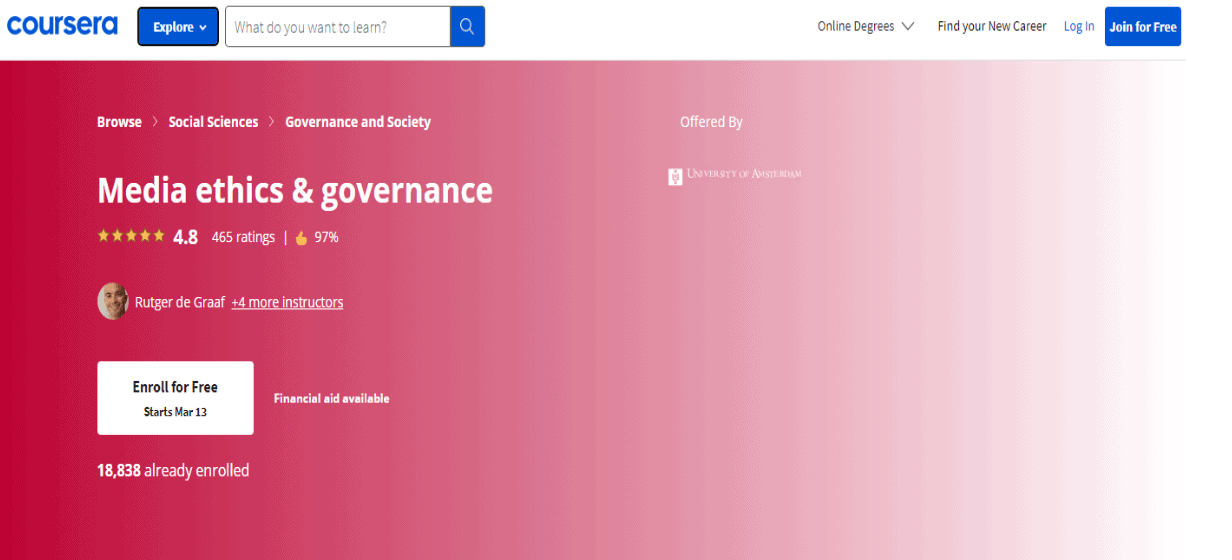Open the Financial aid available link

click(331, 398)
